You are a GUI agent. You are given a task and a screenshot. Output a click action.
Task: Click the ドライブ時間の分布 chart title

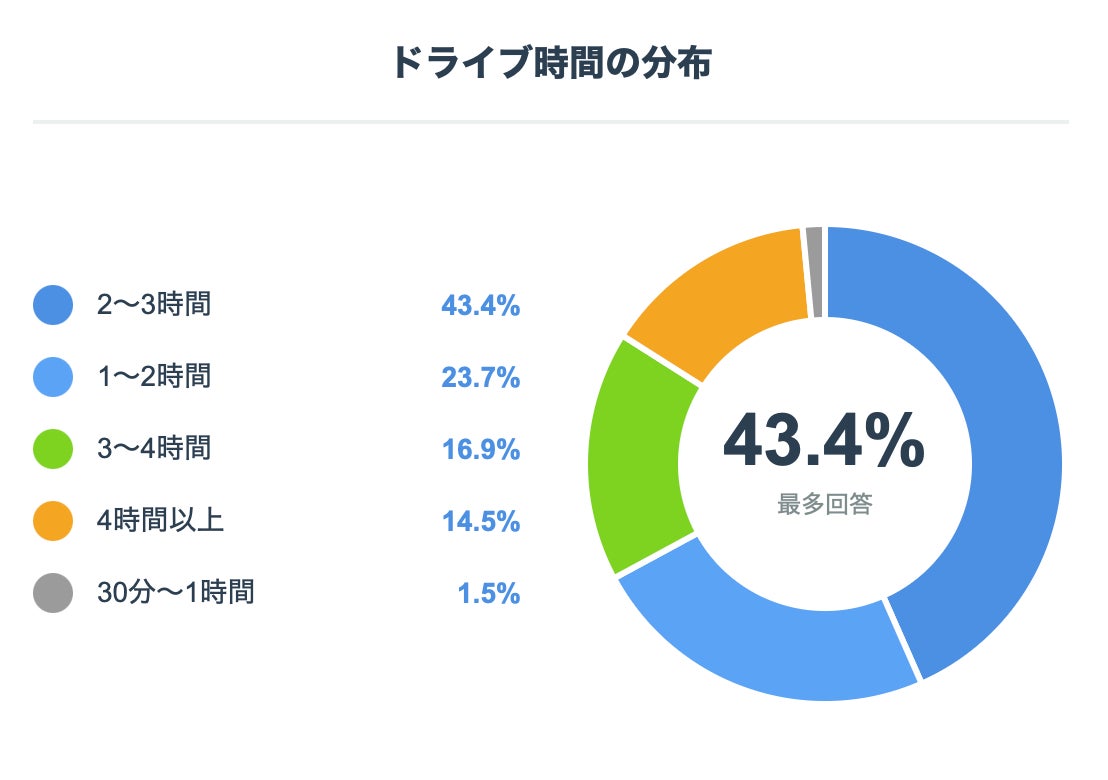point(551,63)
